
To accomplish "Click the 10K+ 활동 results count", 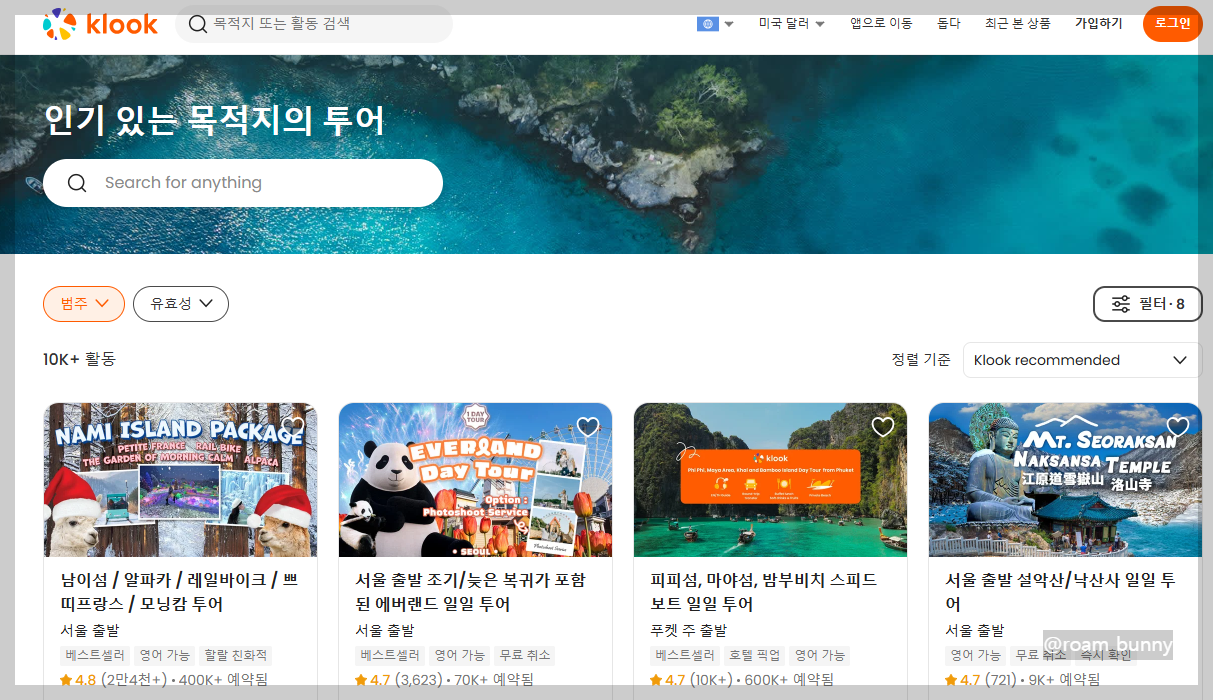I will tap(80, 359).
